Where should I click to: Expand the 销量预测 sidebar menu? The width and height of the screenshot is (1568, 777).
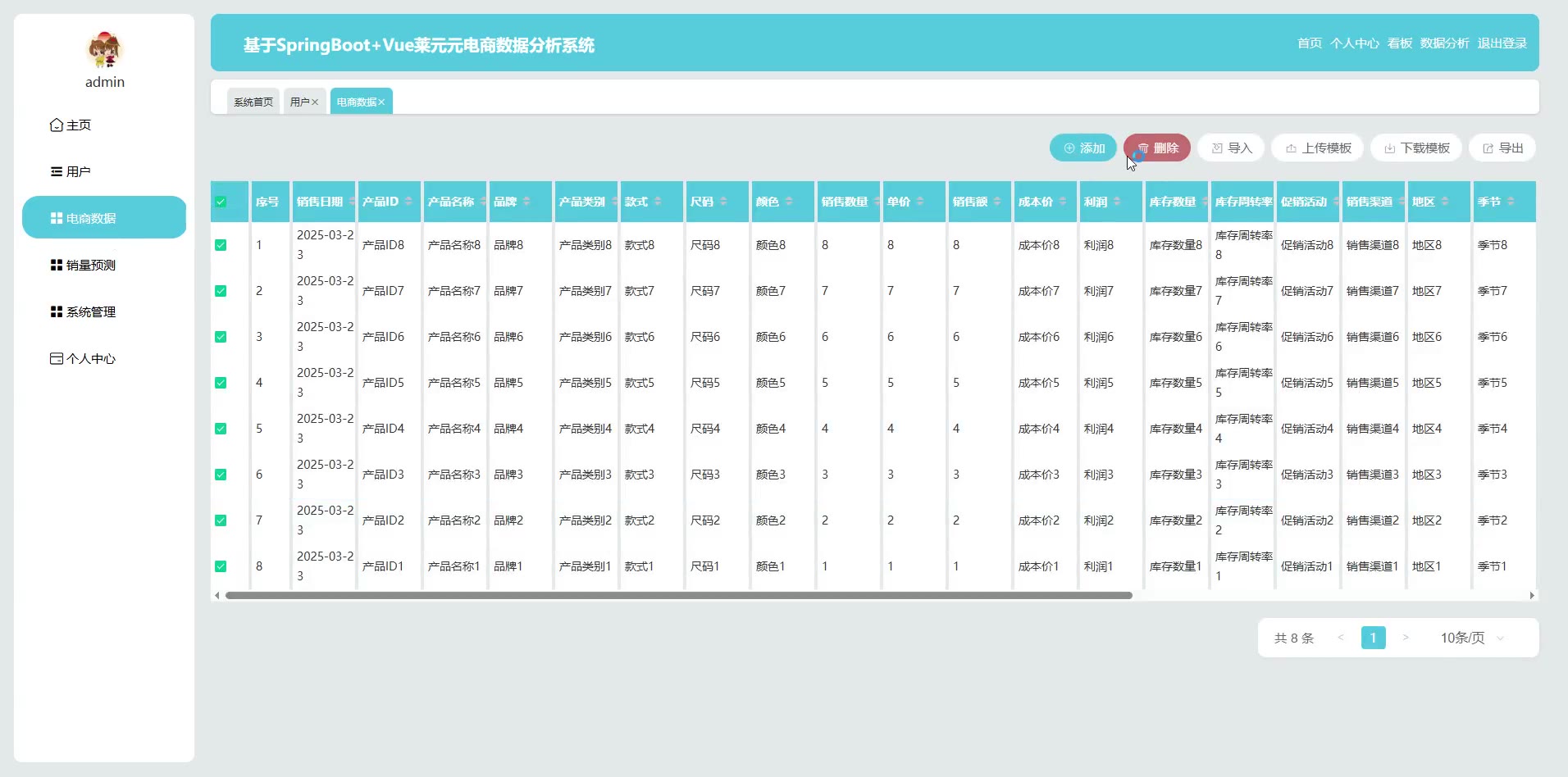click(90, 265)
